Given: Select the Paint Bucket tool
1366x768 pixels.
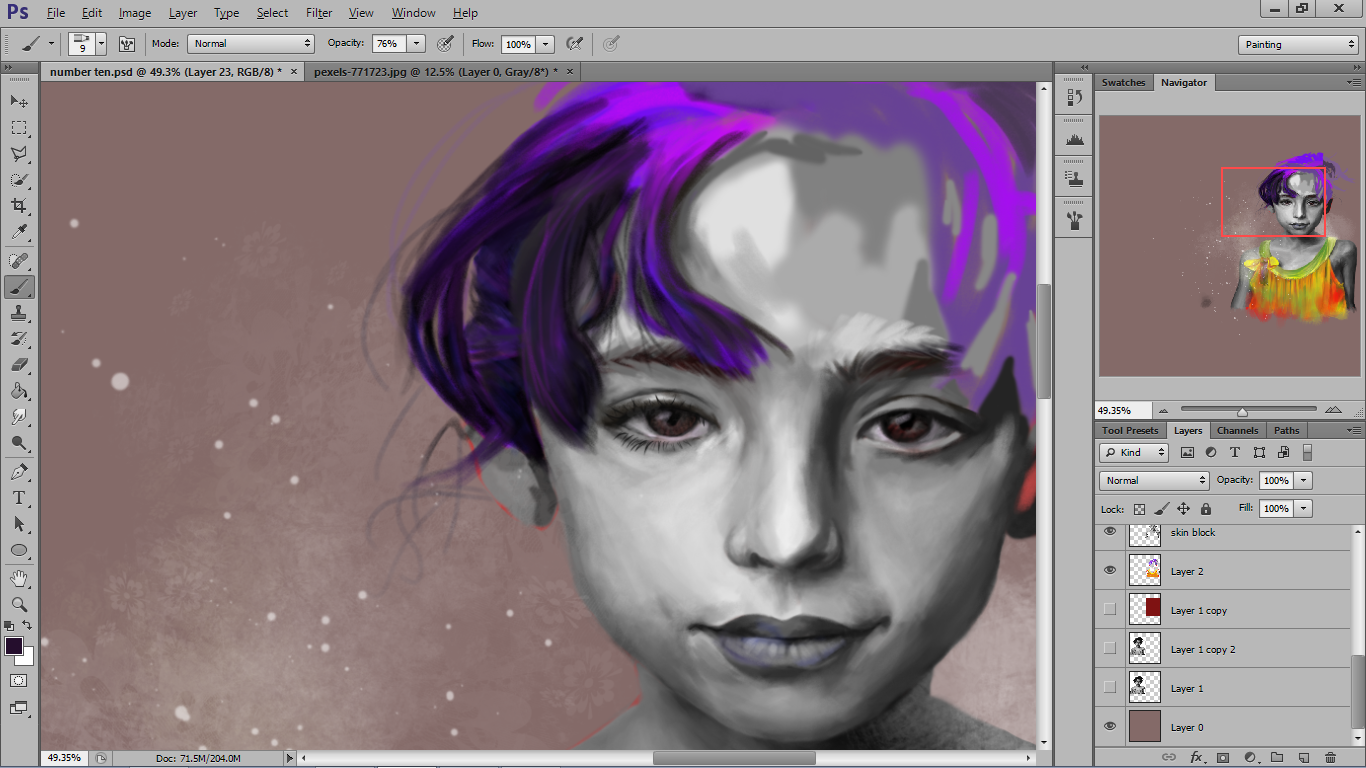Looking at the screenshot, I should (x=19, y=391).
